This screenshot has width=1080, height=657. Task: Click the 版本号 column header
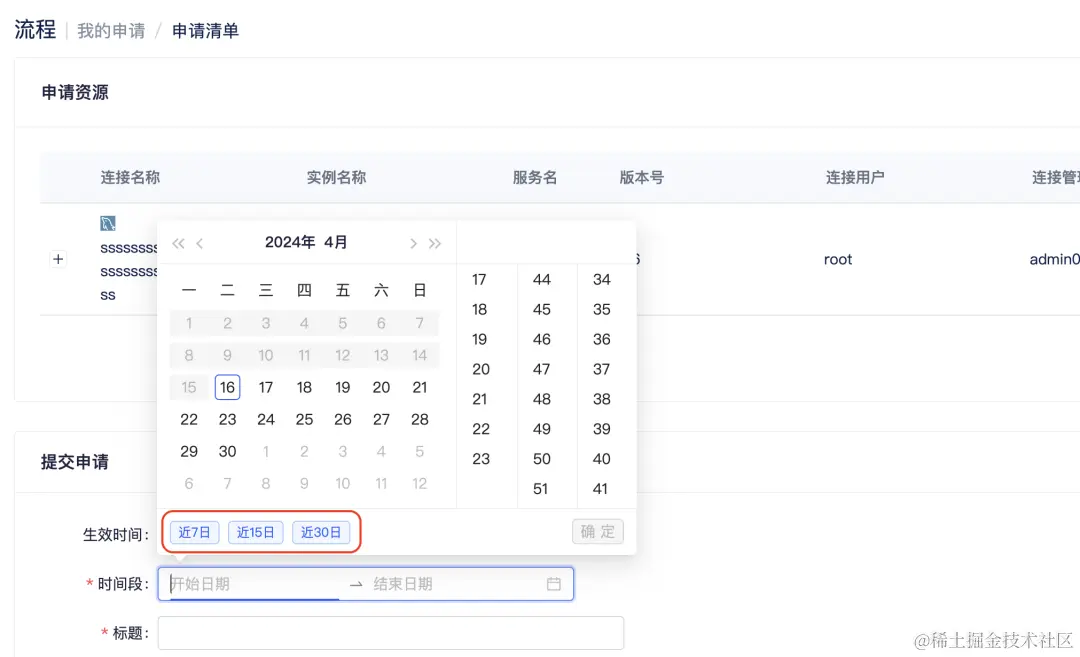click(641, 178)
